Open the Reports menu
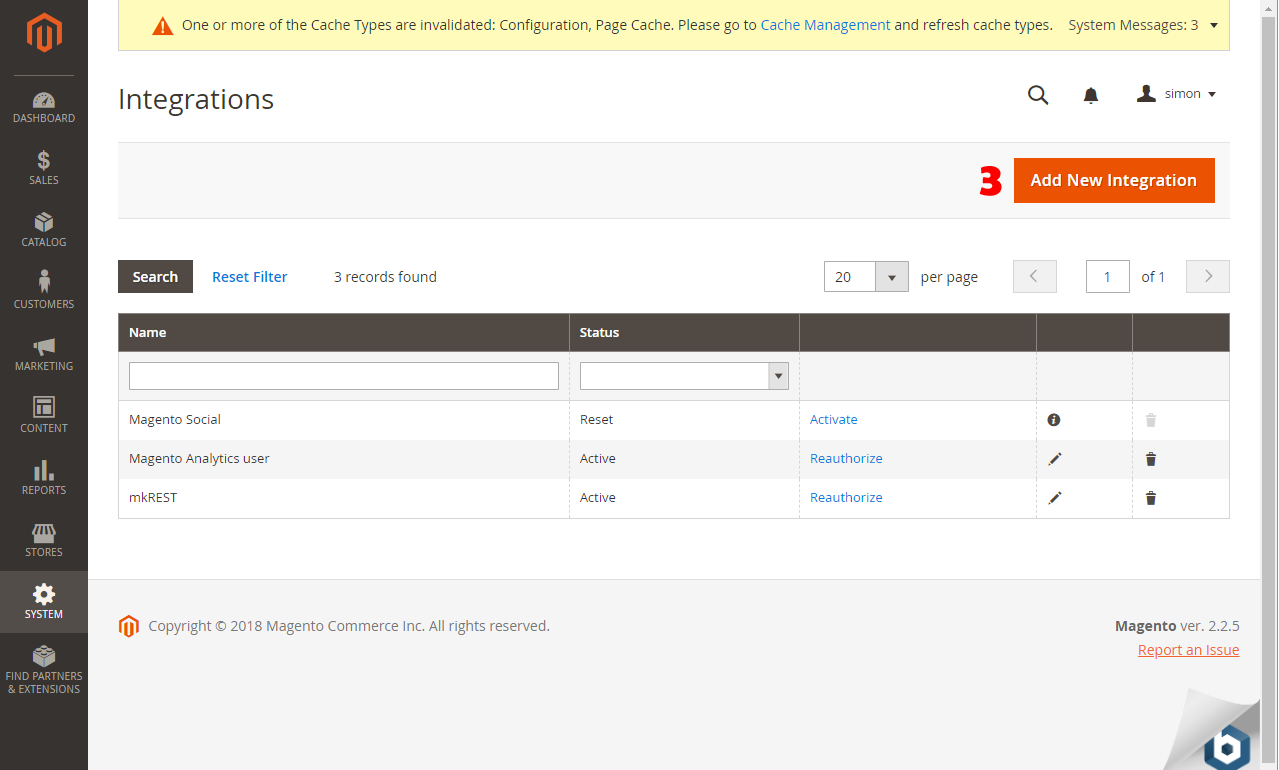The width and height of the screenshot is (1279, 770). 44,478
